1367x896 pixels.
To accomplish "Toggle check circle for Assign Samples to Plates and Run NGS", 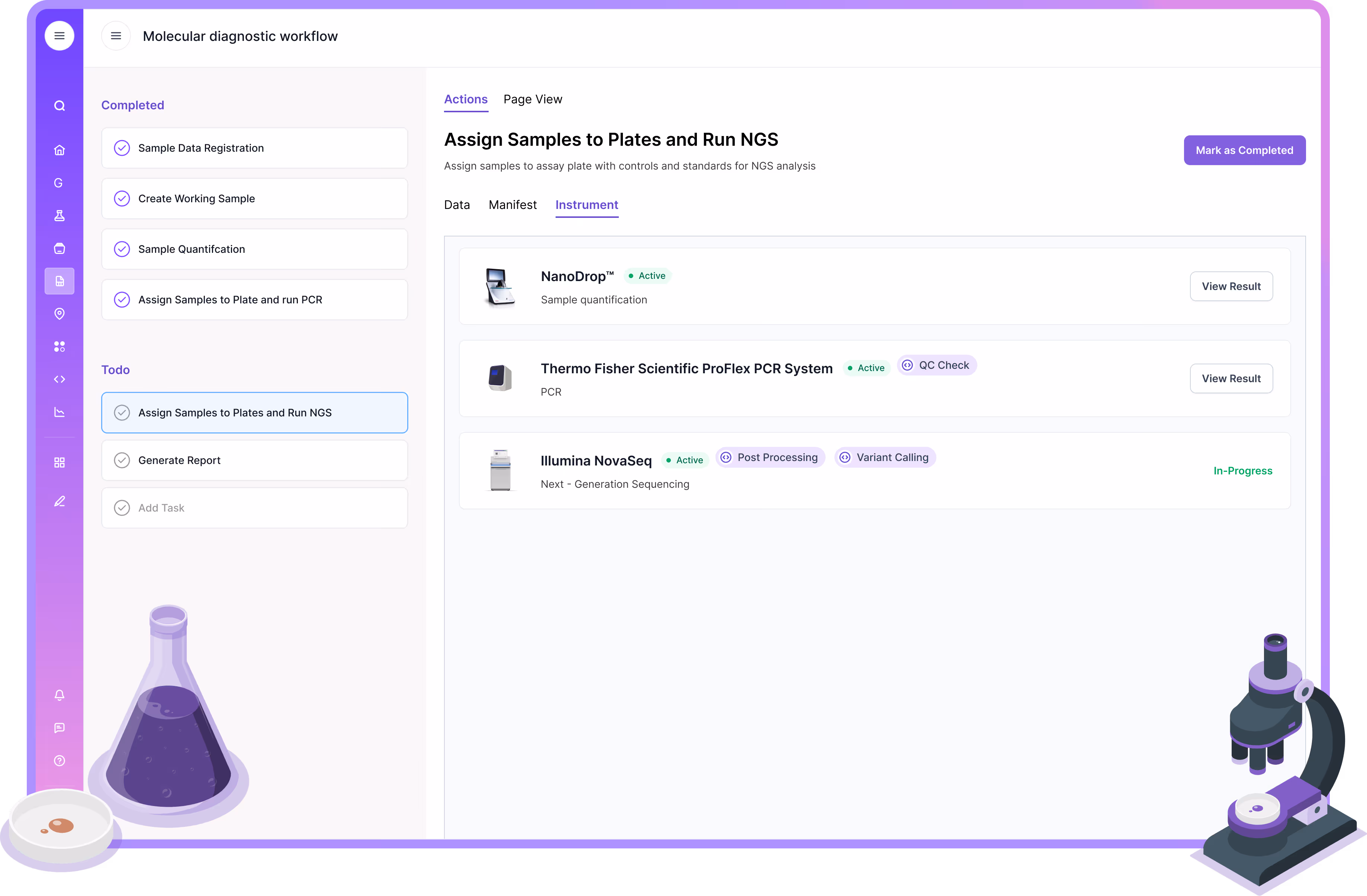I will click(x=122, y=412).
